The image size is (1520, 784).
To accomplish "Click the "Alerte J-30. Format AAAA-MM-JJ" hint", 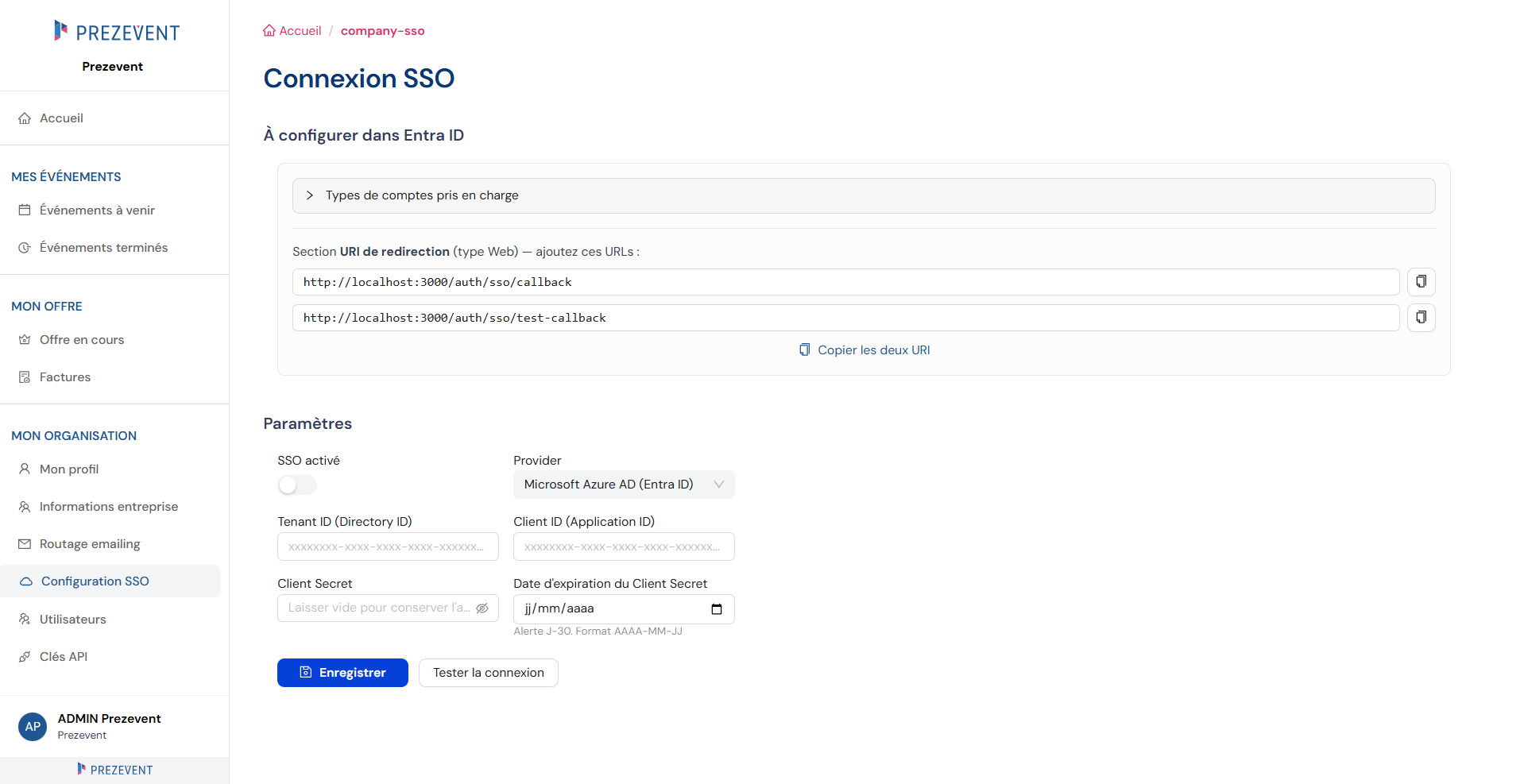I will 598,631.
